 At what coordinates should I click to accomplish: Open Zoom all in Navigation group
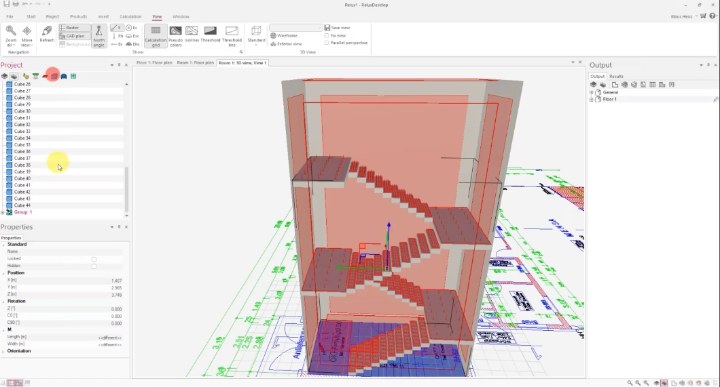tap(11, 36)
